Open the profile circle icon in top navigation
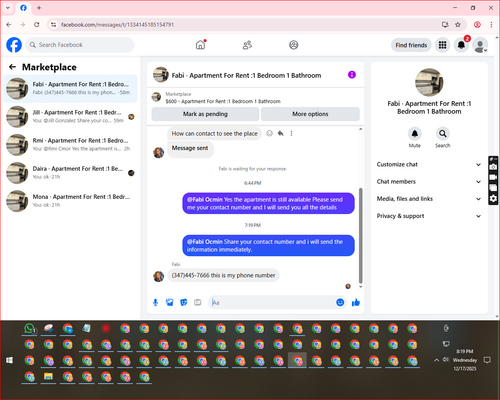 (x=294, y=45)
